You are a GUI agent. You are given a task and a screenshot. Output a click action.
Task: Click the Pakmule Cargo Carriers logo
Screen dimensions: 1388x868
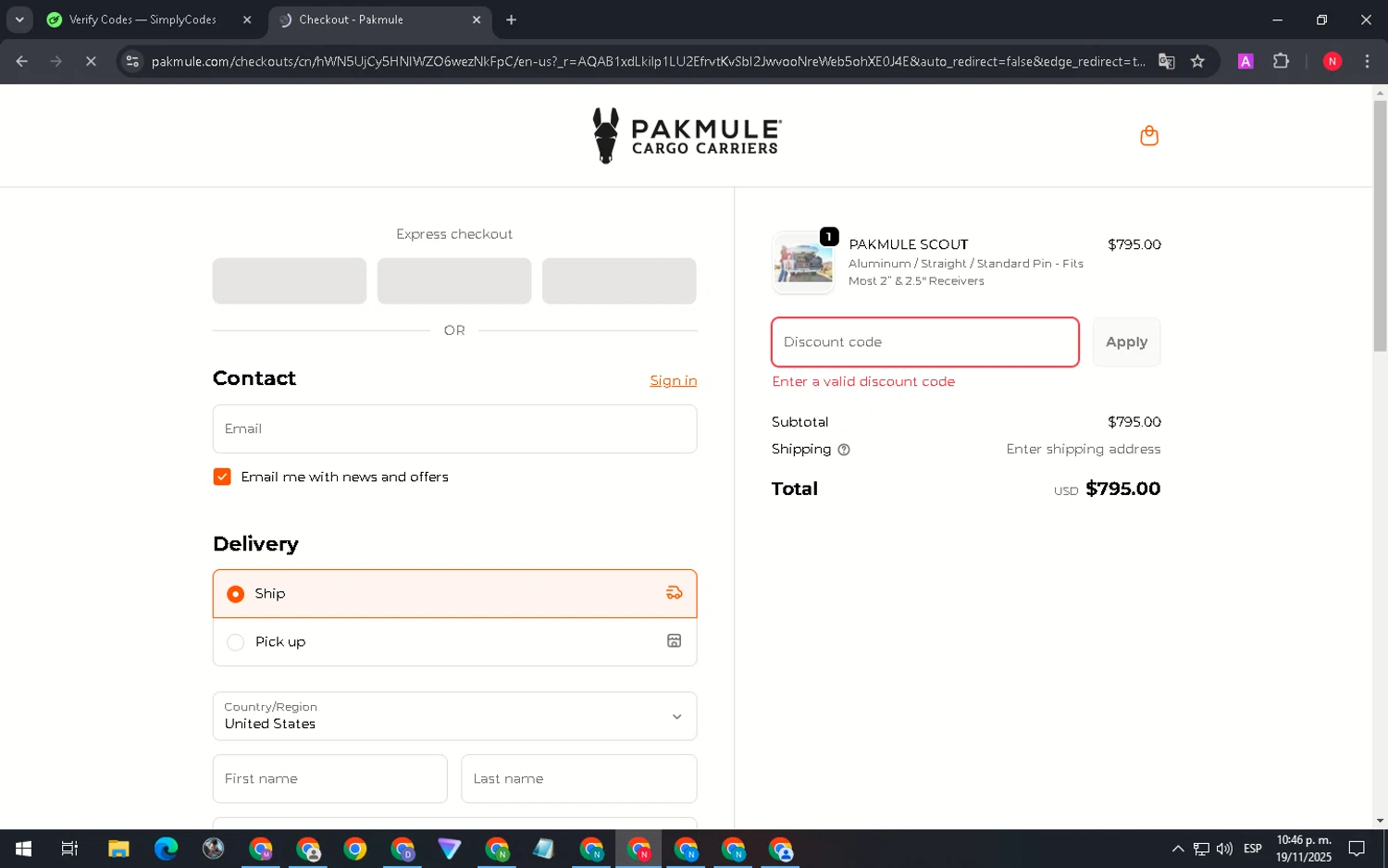click(687, 136)
